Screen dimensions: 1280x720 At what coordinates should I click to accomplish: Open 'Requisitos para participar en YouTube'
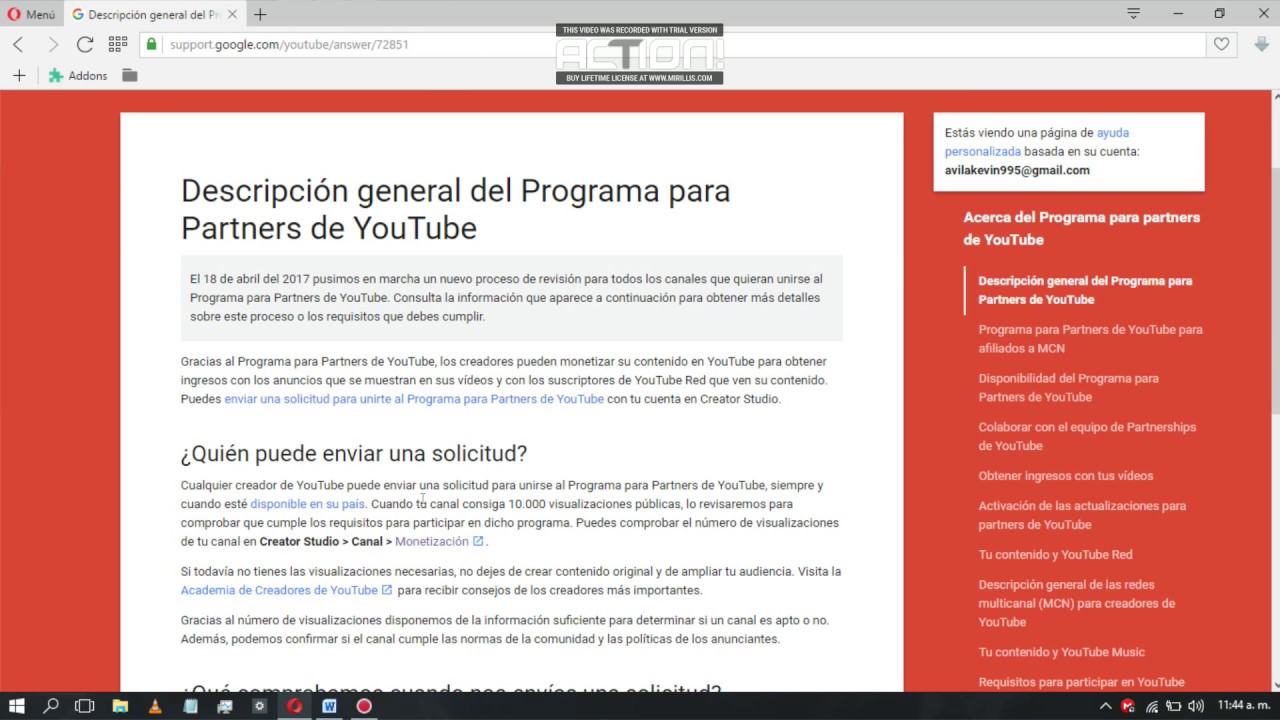[1081, 682]
